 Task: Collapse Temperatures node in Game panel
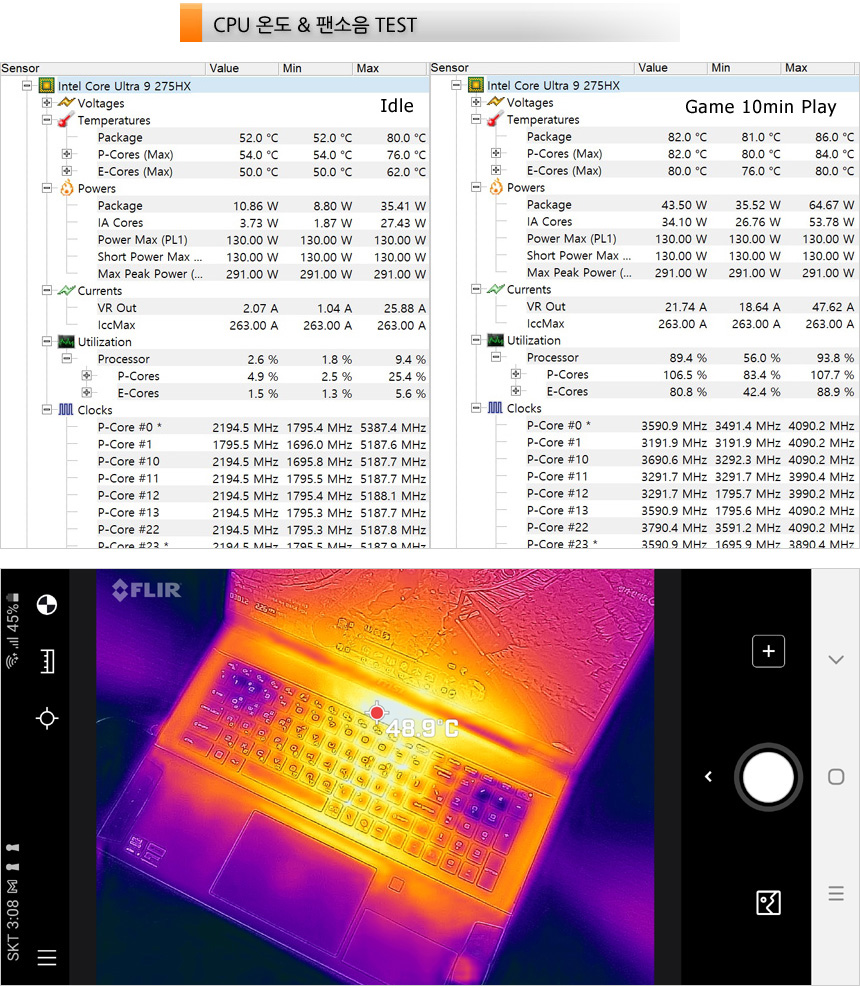coord(476,120)
